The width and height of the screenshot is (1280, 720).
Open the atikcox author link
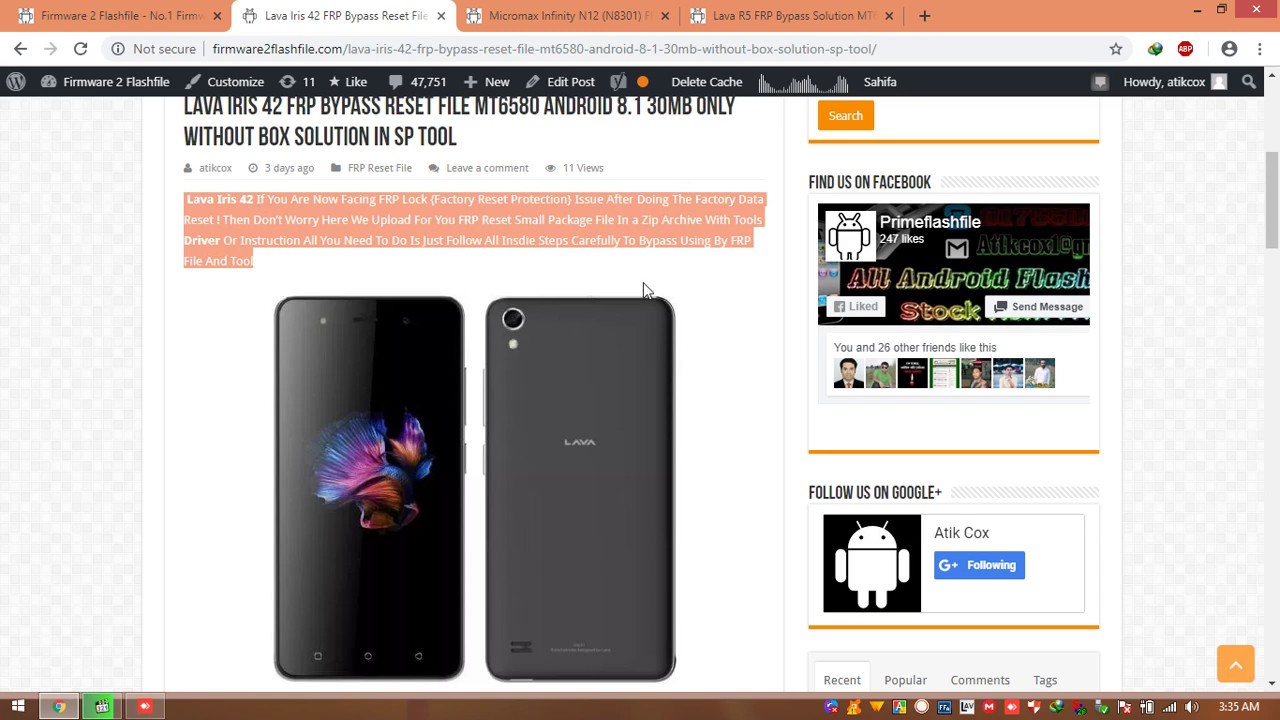click(215, 168)
